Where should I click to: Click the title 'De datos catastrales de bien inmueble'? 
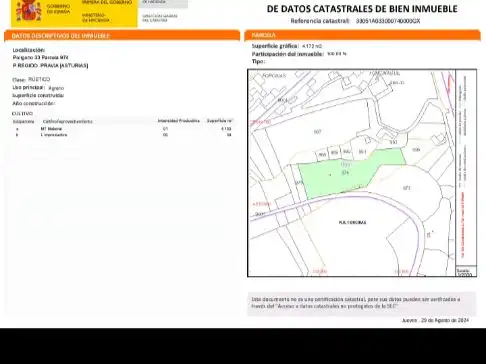362,9
